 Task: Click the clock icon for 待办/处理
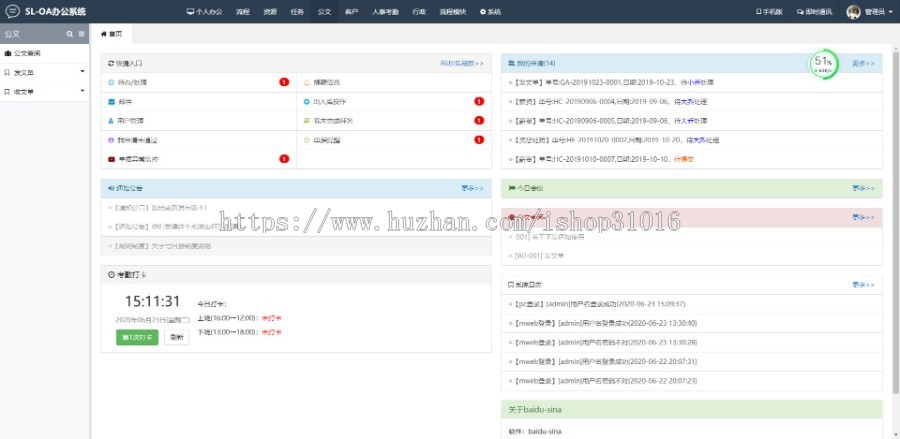[x=111, y=83]
